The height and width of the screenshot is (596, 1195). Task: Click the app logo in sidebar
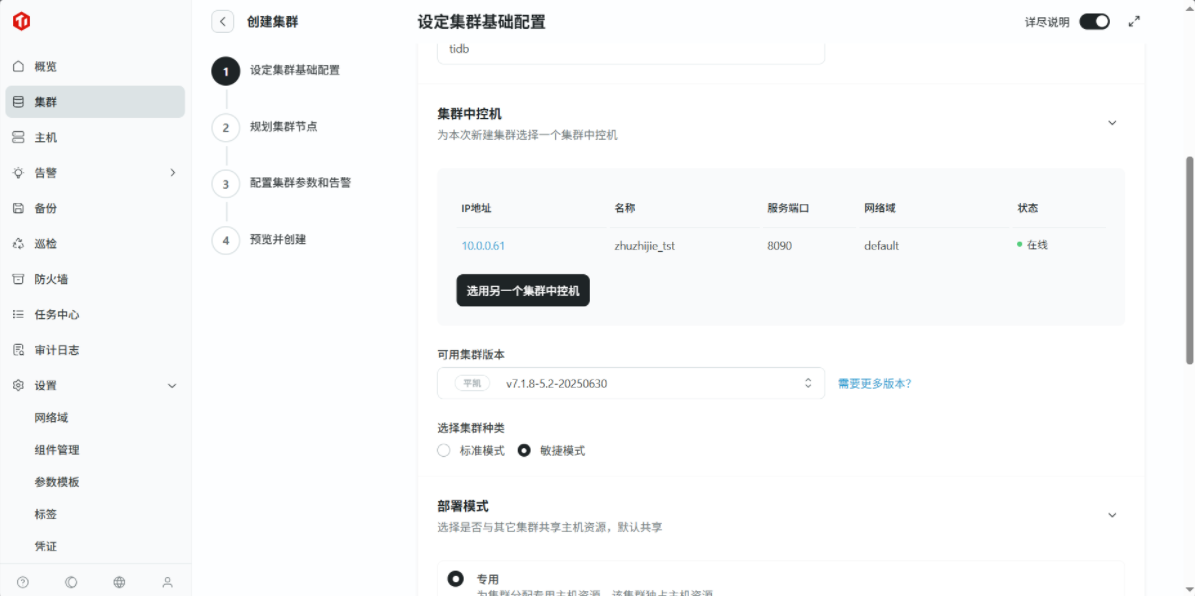point(21,21)
